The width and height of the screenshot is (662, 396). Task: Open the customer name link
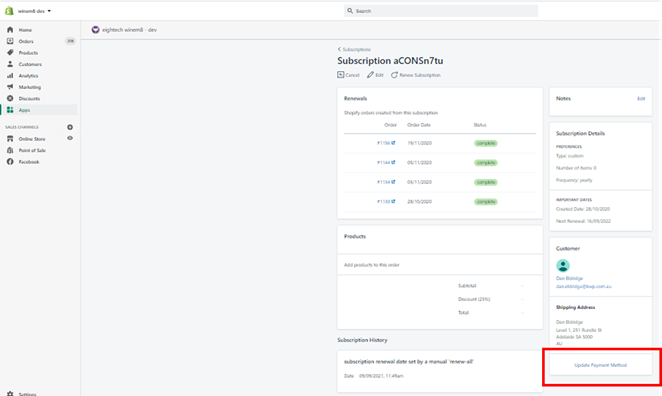[x=569, y=278]
